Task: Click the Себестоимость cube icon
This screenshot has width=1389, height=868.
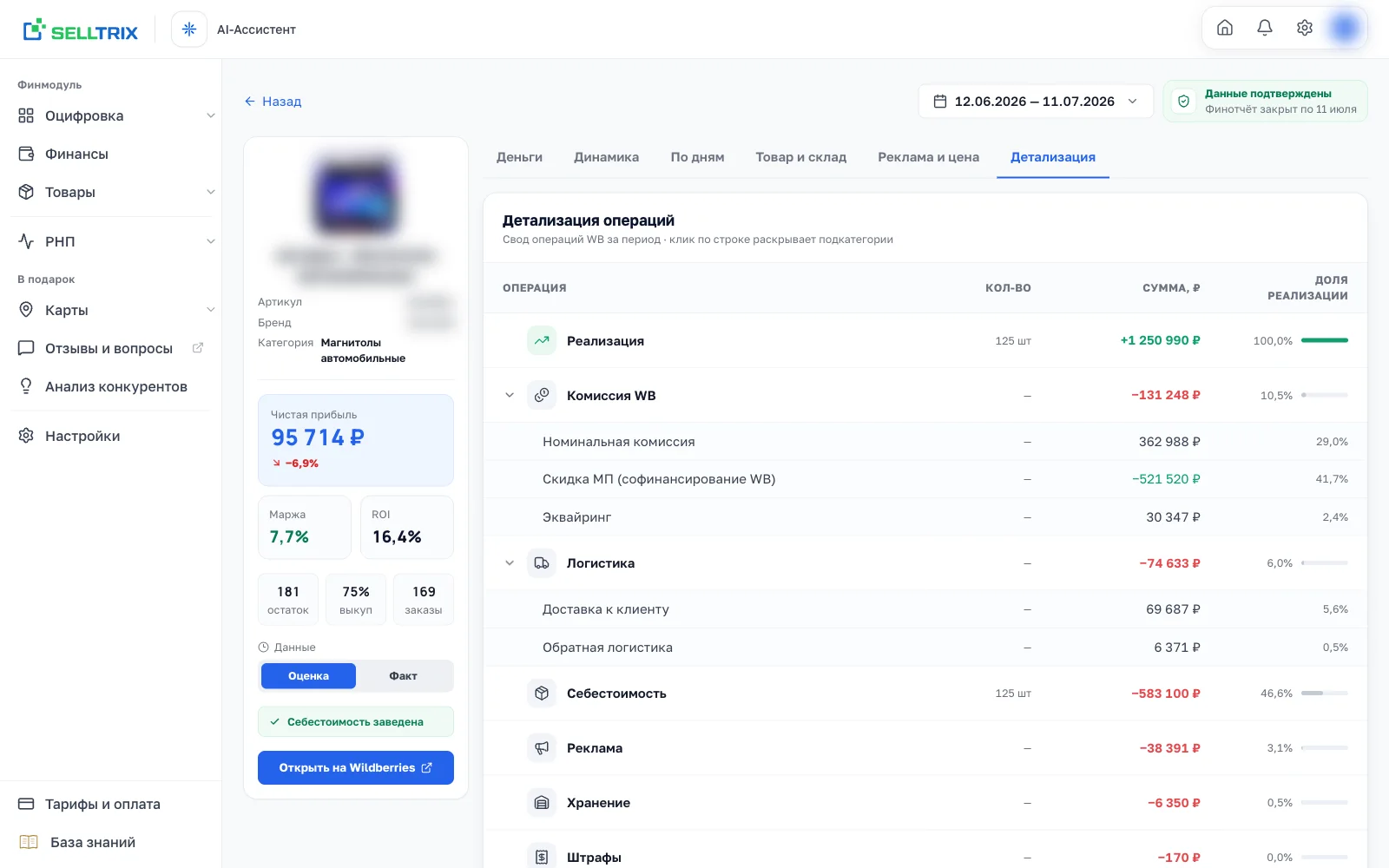Action: tap(542, 693)
